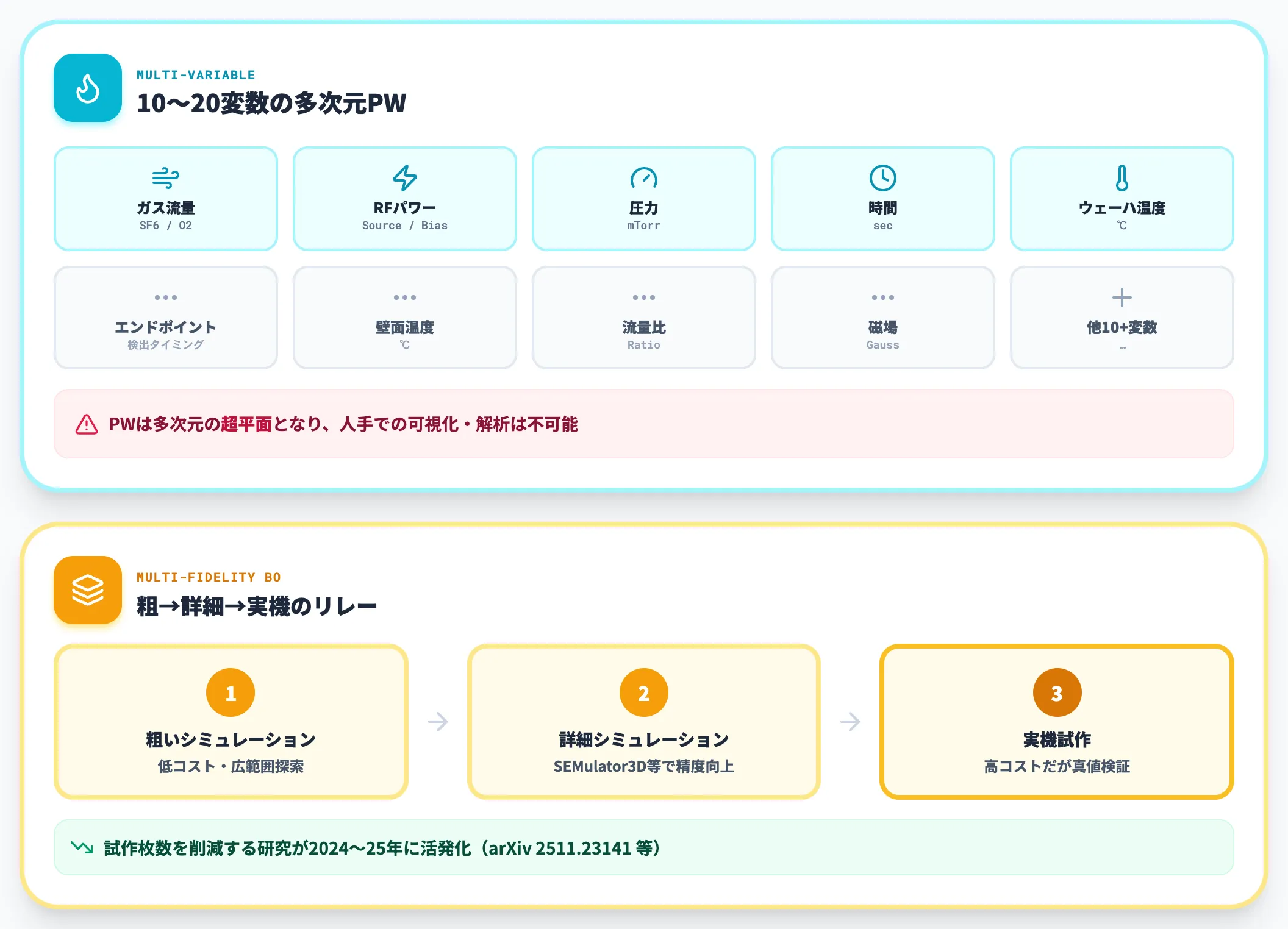The width and height of the screenshot is (1288, 929).
Task: Select the 時間 sec card
Action: click(882, 199)
